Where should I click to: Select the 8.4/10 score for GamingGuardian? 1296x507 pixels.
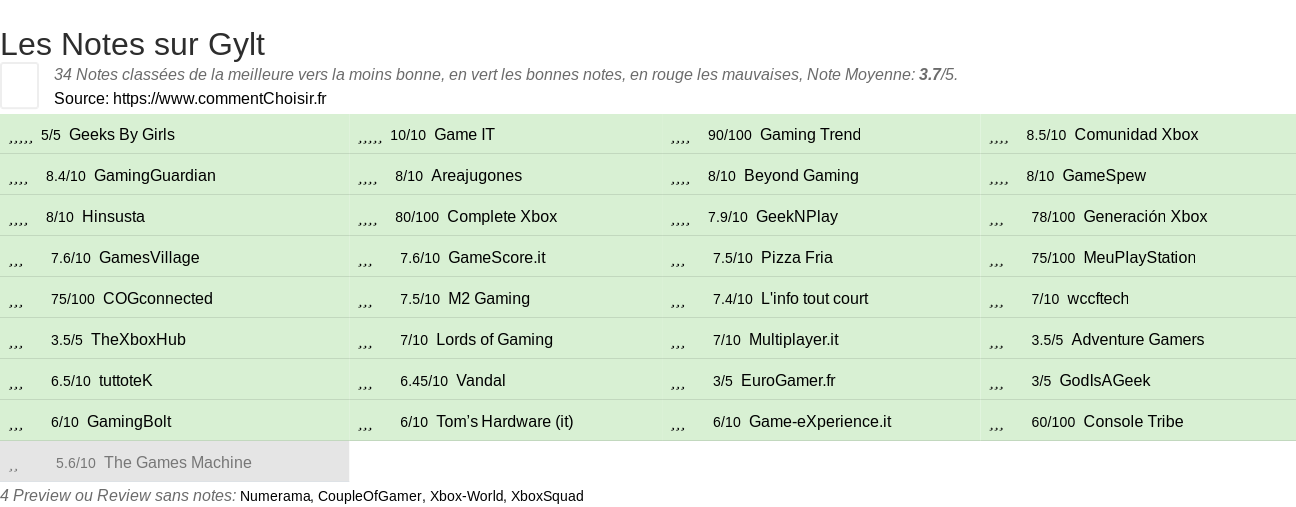click(66, 176)
